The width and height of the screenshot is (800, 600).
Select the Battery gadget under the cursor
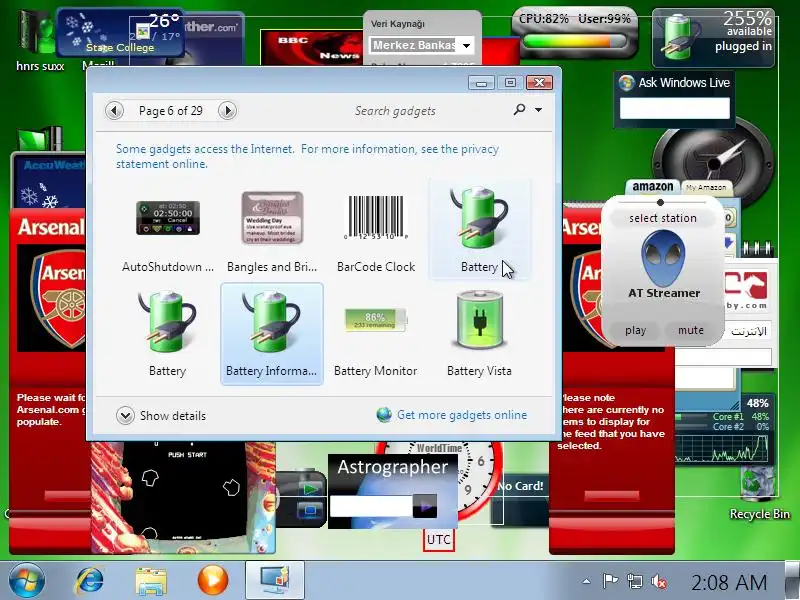pos(479,230)
